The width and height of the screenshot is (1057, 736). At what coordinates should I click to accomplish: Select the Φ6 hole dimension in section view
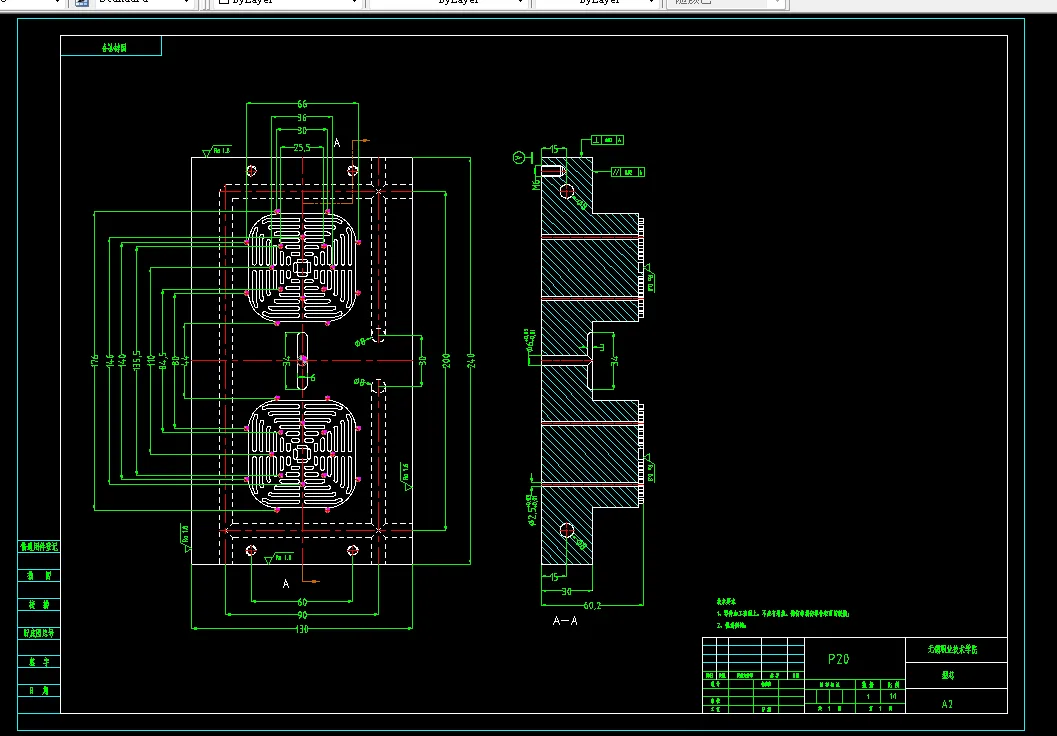tap(531, 340)
